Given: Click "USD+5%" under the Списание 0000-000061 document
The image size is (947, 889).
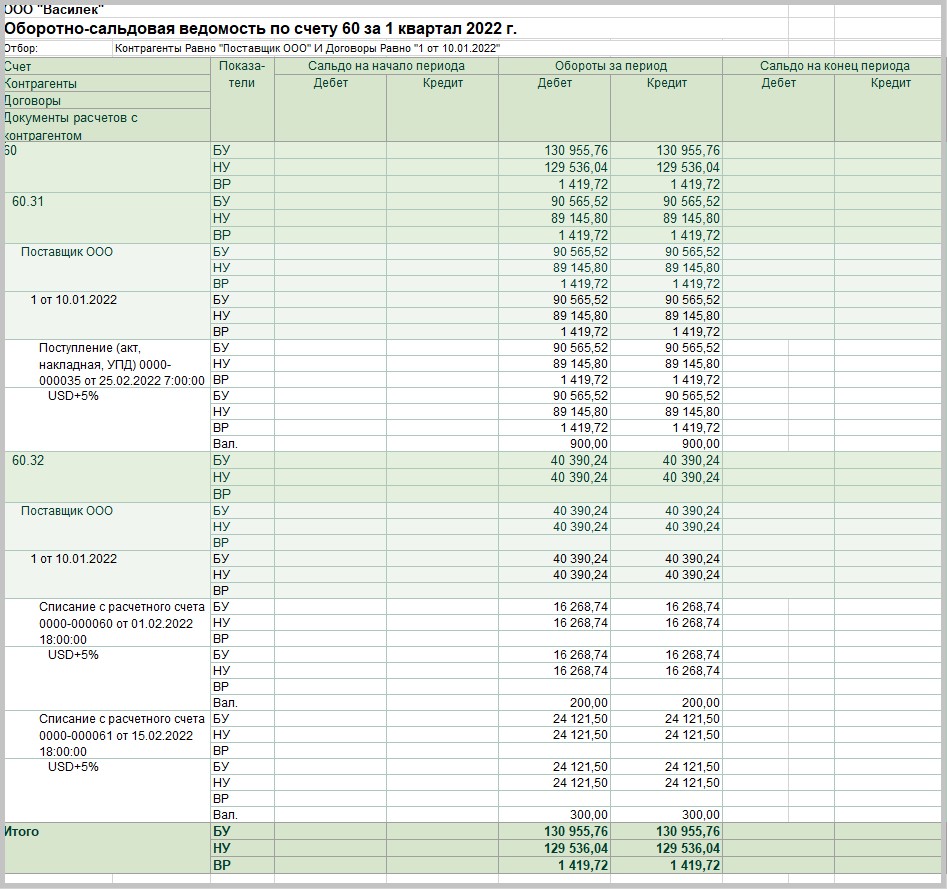Looking at the screenshot, I should pyautogui.click(x=73, y=766).
